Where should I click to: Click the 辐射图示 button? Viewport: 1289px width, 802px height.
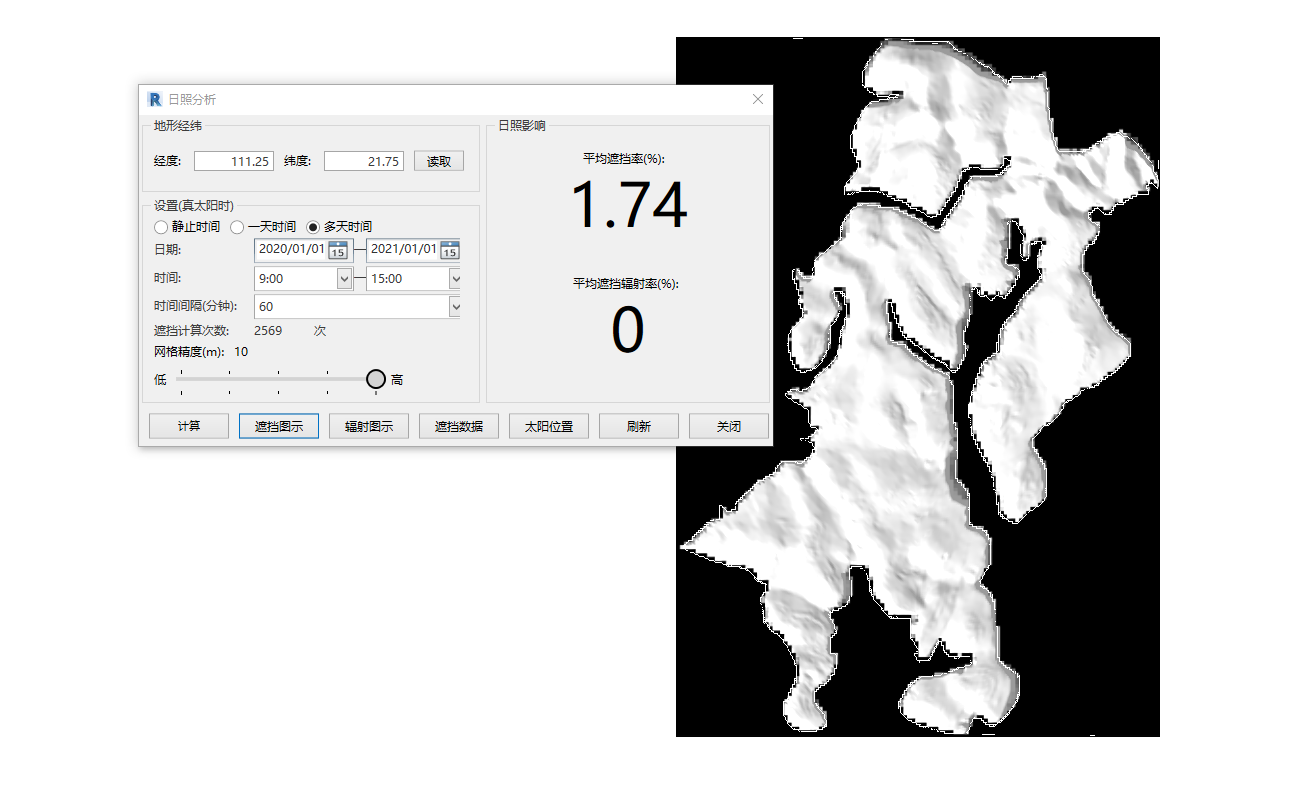click(369, 426)
